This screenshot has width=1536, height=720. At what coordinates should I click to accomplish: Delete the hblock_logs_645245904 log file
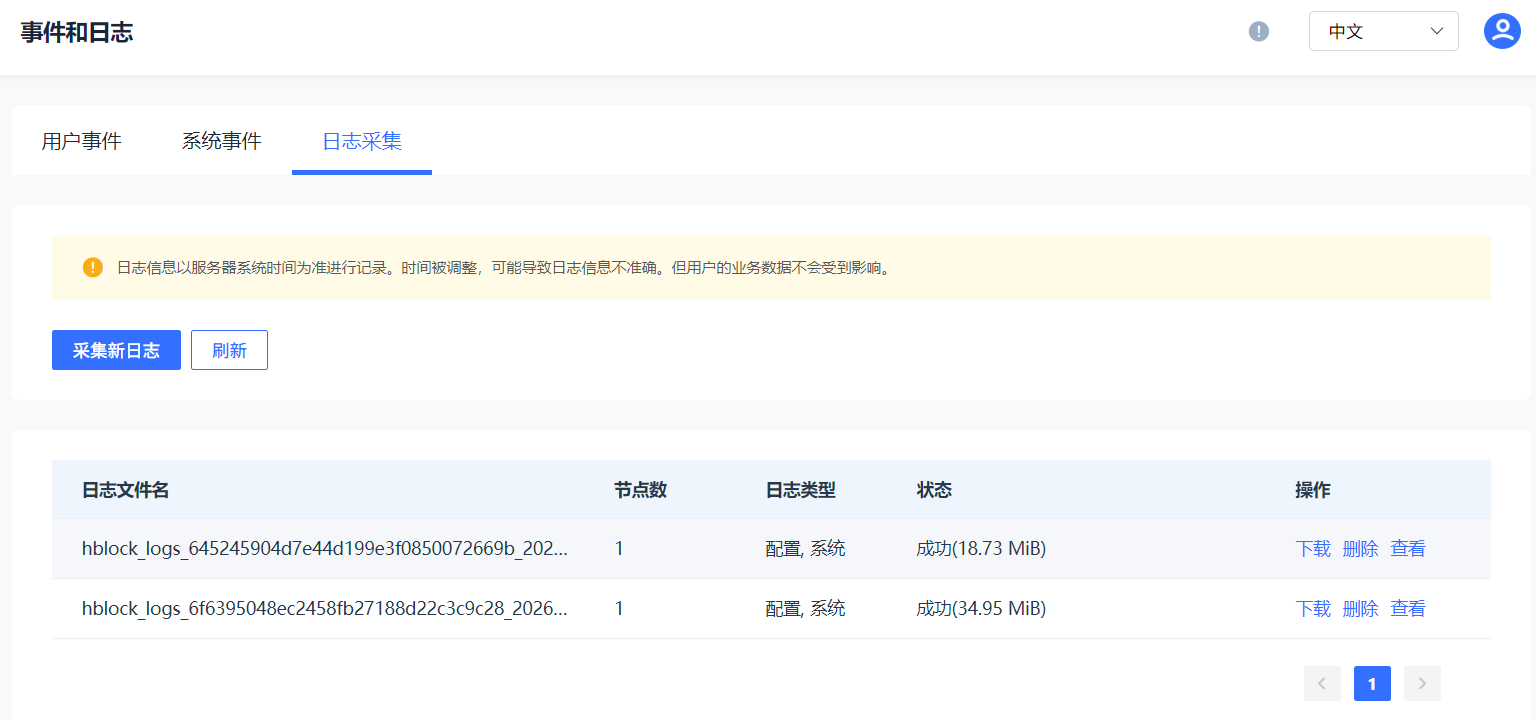(x=1360, y=548)
